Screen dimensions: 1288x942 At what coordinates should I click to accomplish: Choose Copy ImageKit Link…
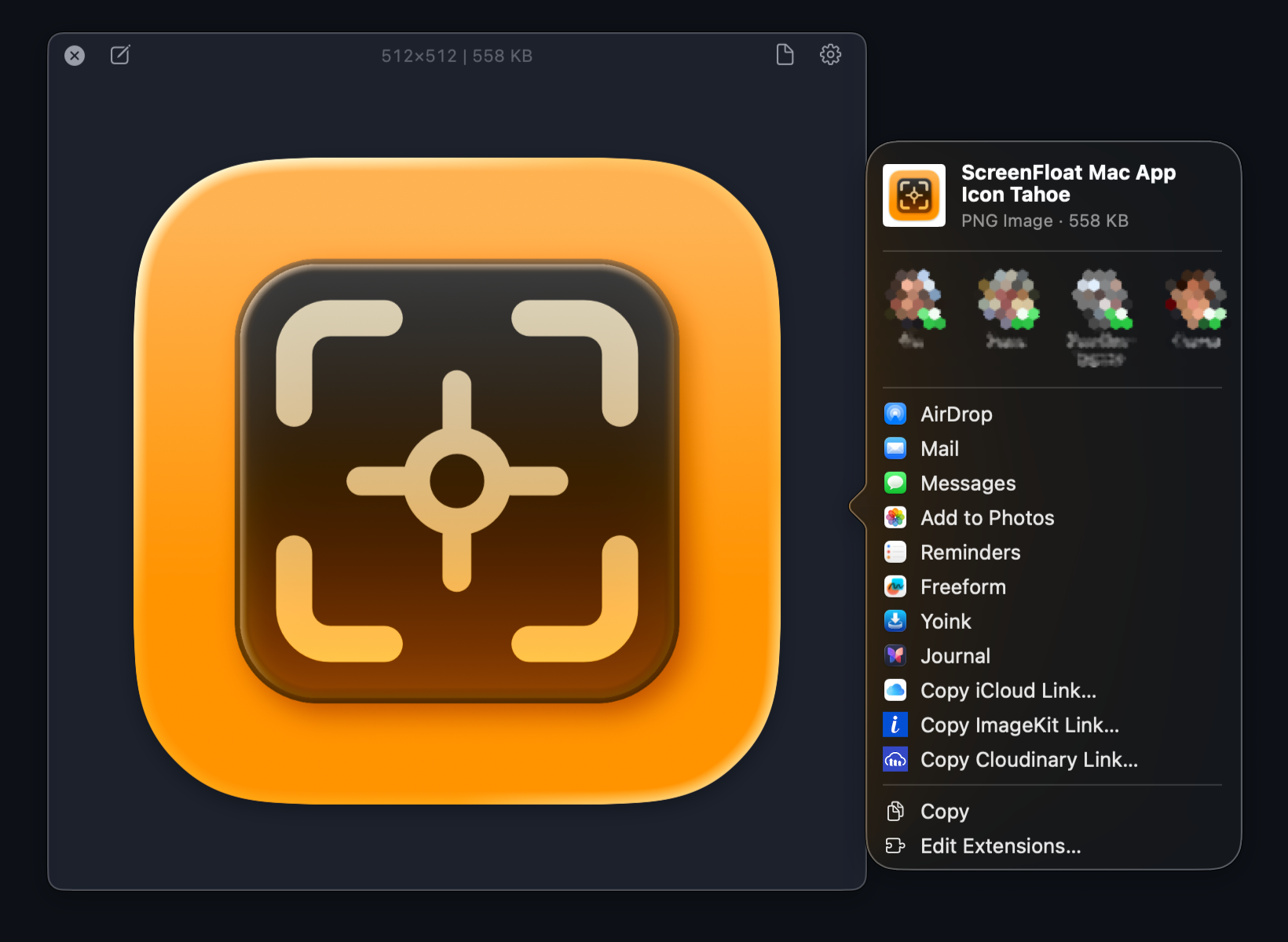(1019, 725)
